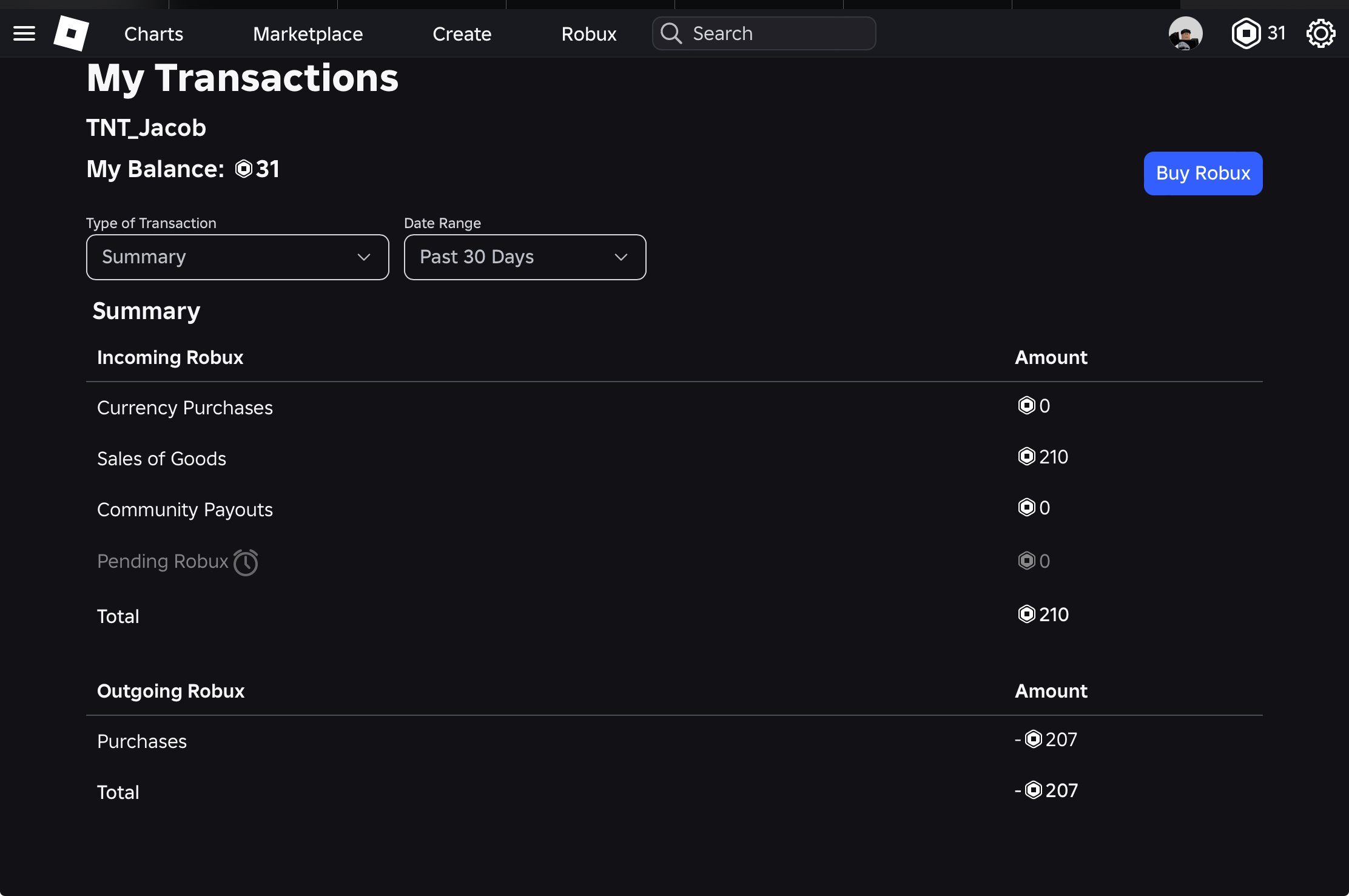Click the Pending Robux clock icon
The image size is (1349, 896).
246,562
